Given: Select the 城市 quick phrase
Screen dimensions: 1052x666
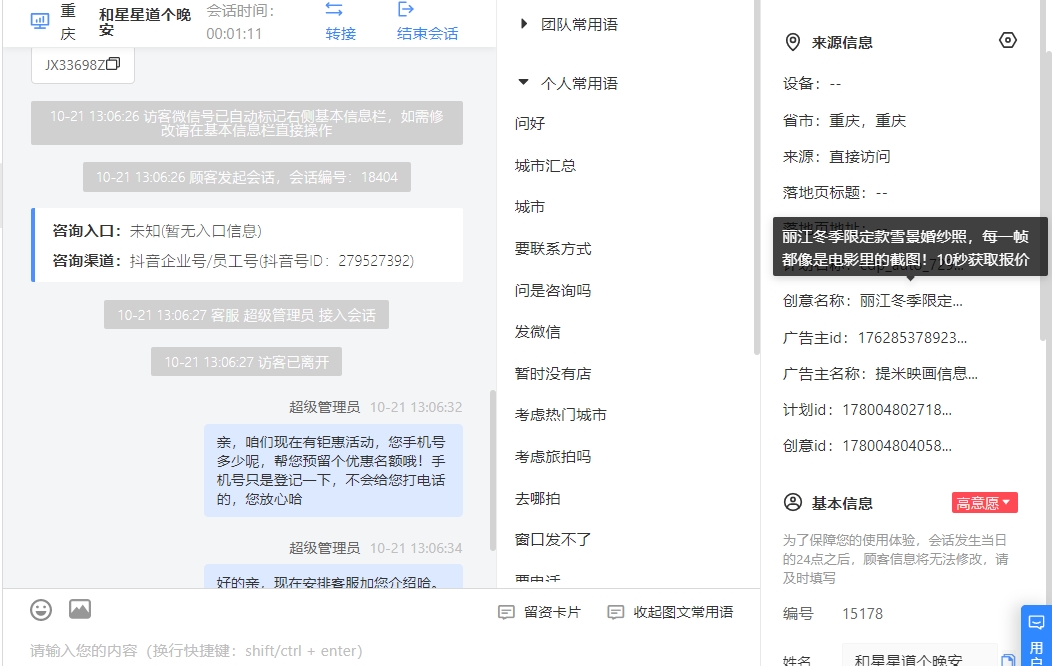Looking at the screenshot, I should (x=530, y=207).
